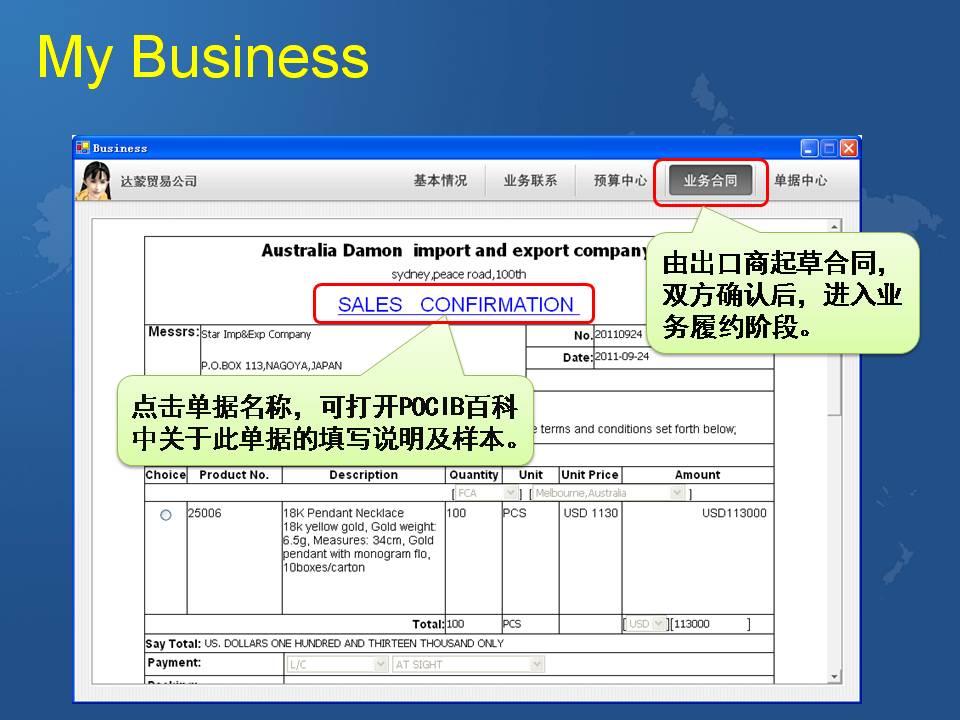Click the scroll down arrow of document panel
The height and width of the screenshot is (720, 960).
click(834, 677)
